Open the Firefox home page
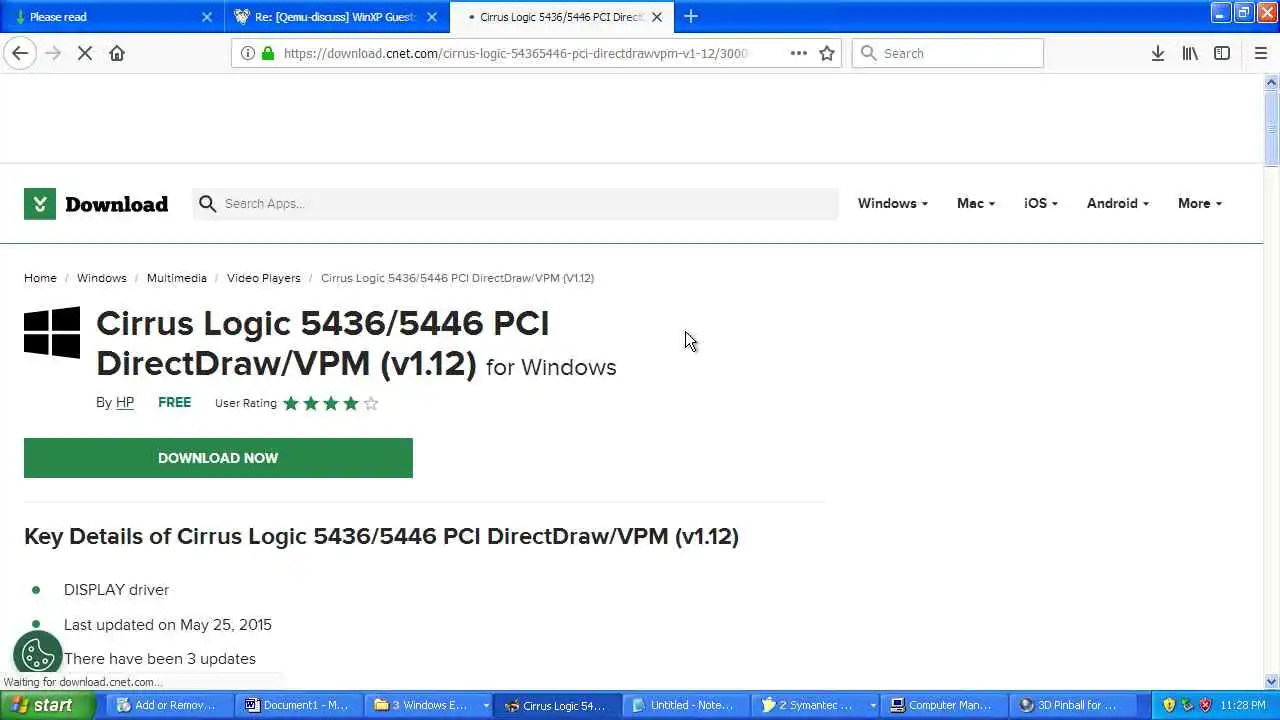 (x=117, y=53)
